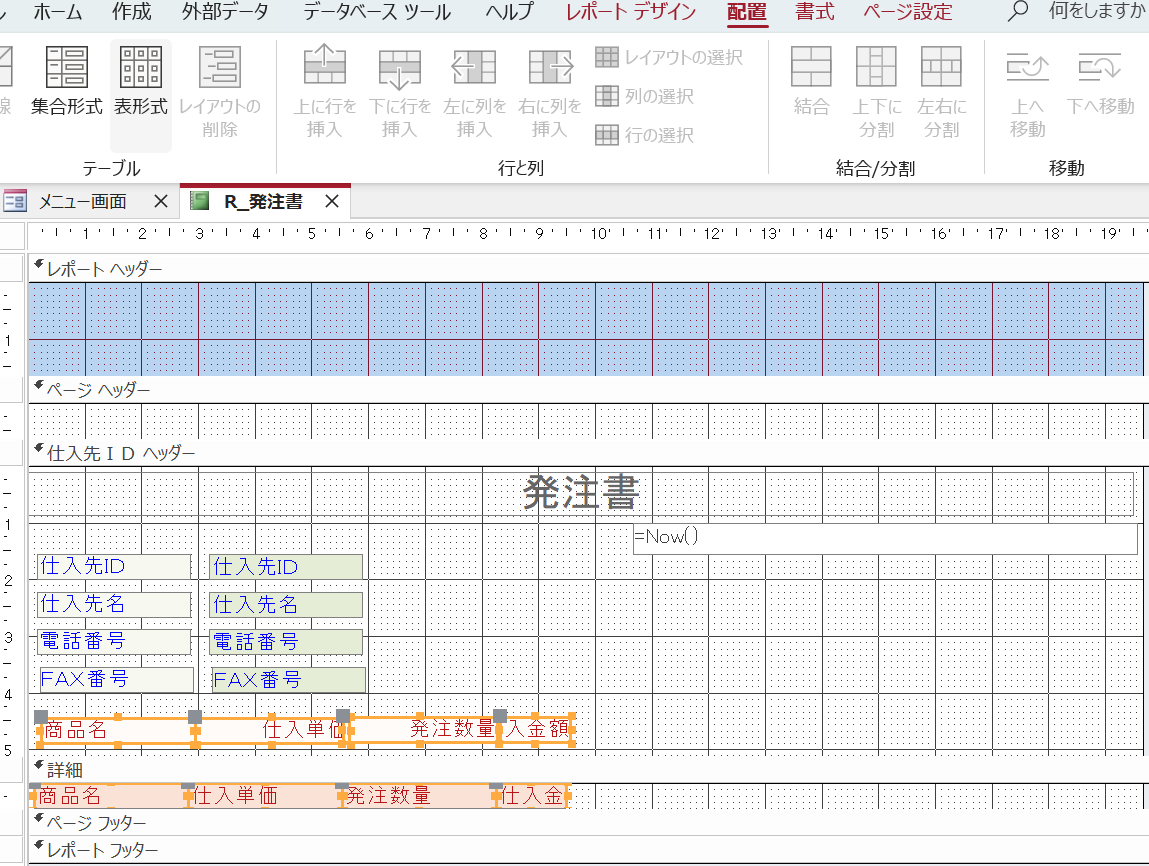Insert a row above with 上に行を挿入
Viewport: 1149px width, 866px height.
pos(325,92)
